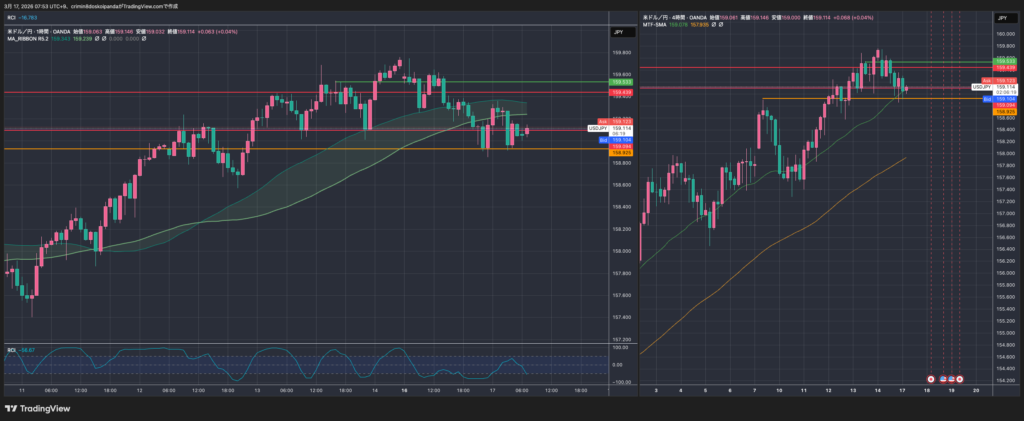Click the Ask price tag on 4-hour chart
Image resolution: width=1024 pixels, height=421 pixels.
[x=985, y=79]
